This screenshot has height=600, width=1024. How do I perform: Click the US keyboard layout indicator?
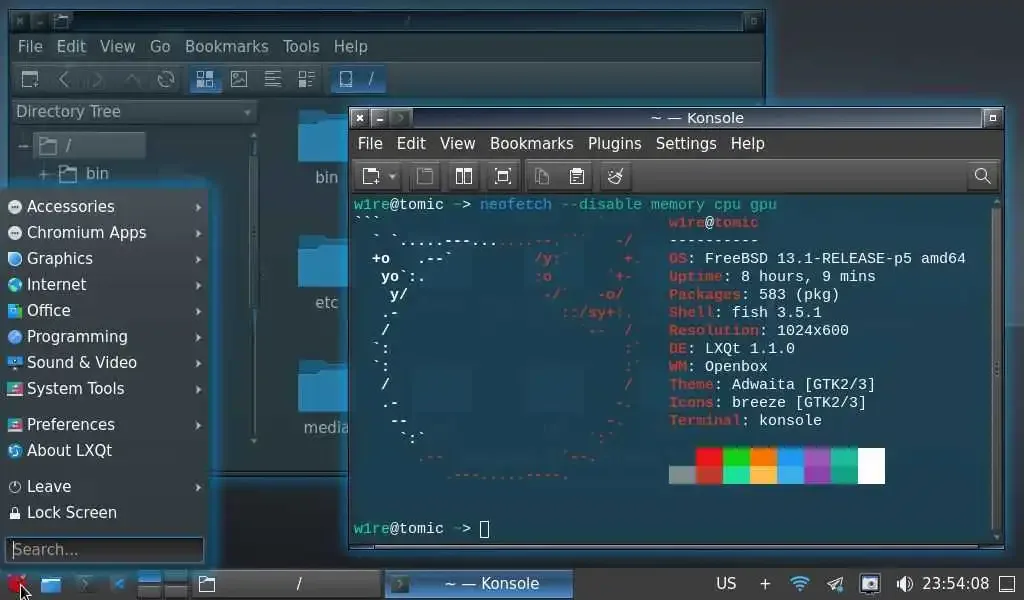726,584
